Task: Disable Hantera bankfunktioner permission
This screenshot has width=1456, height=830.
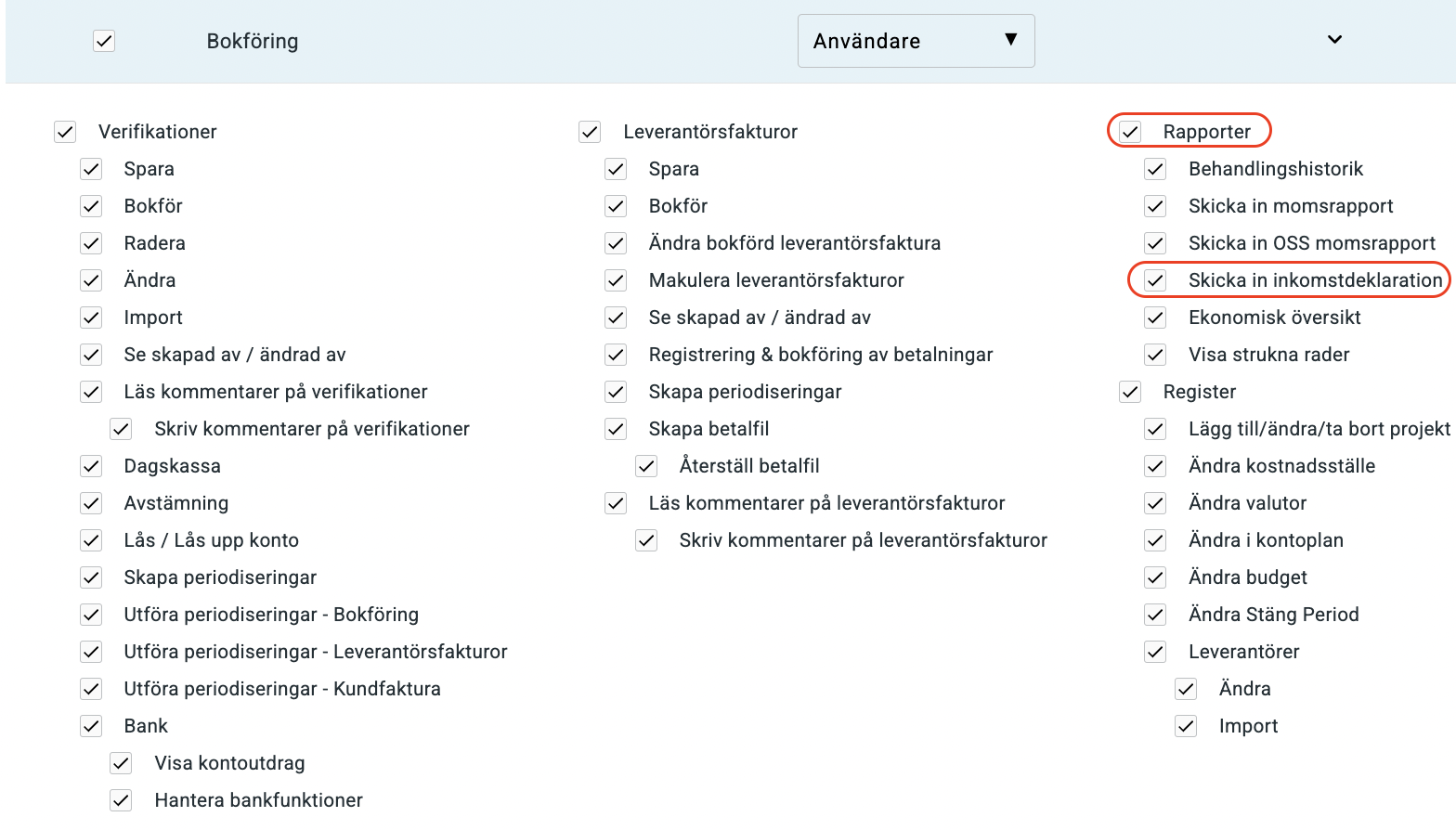Action: coord(121,799)
